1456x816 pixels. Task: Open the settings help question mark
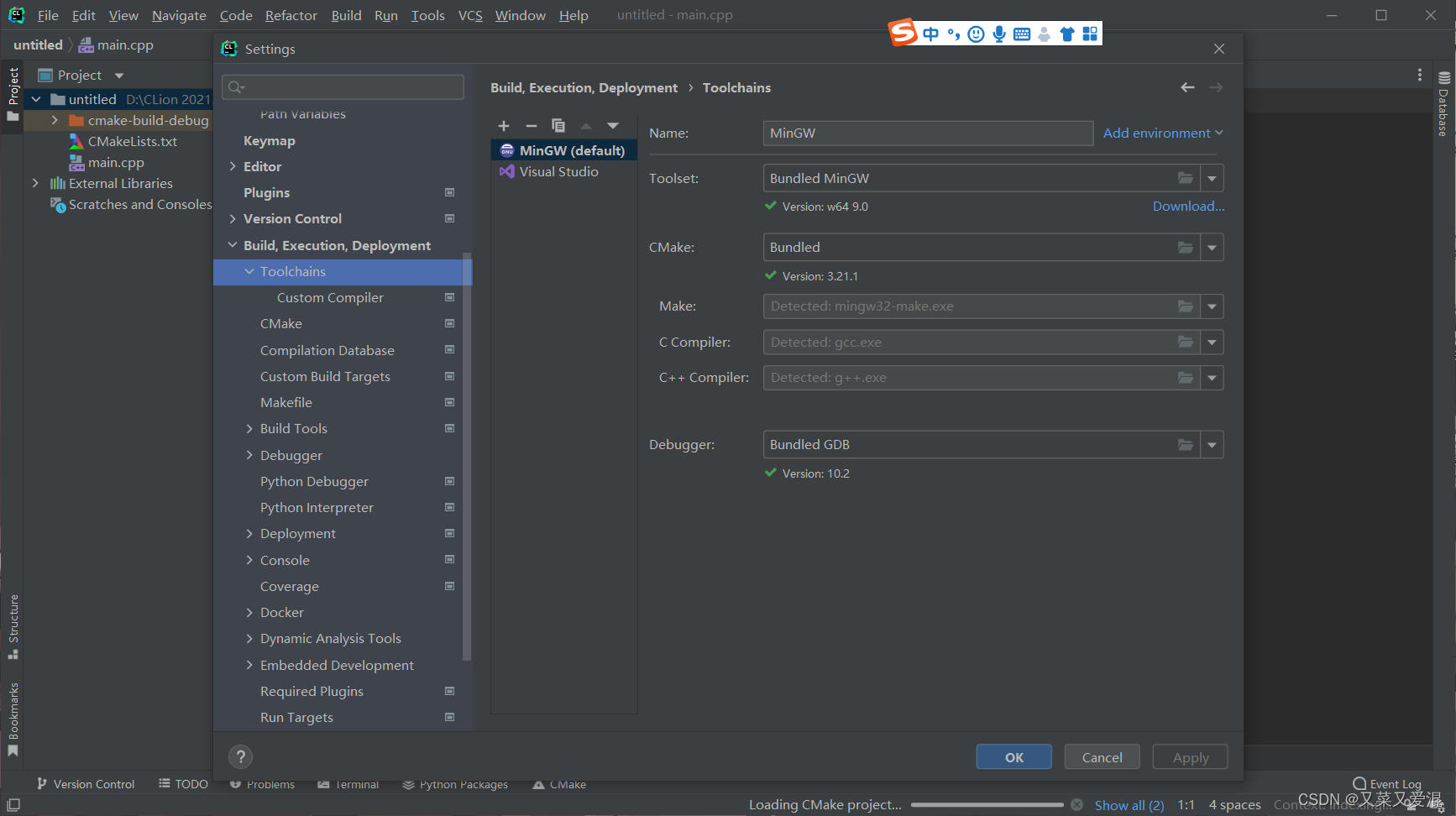[x=240, y=757]
